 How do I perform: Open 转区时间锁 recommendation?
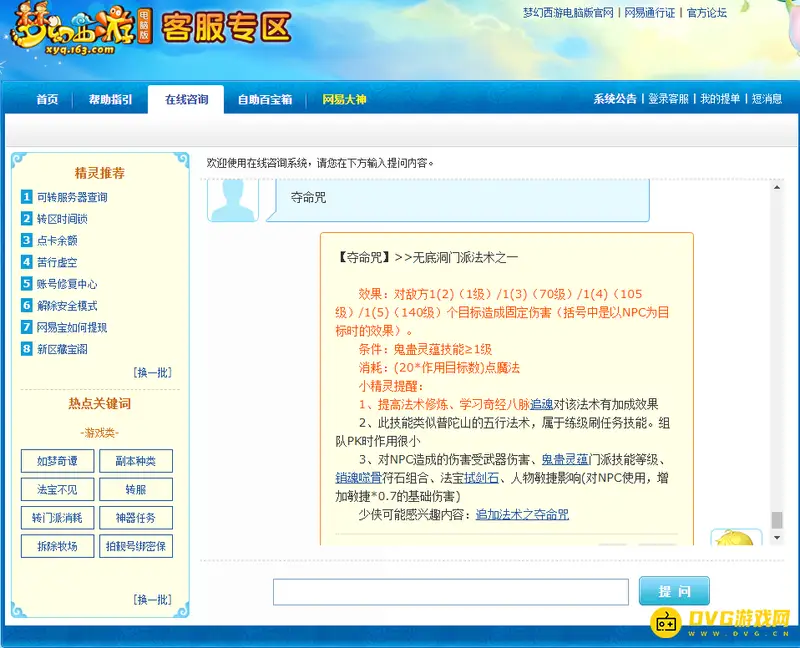click(x=62, y=219)
